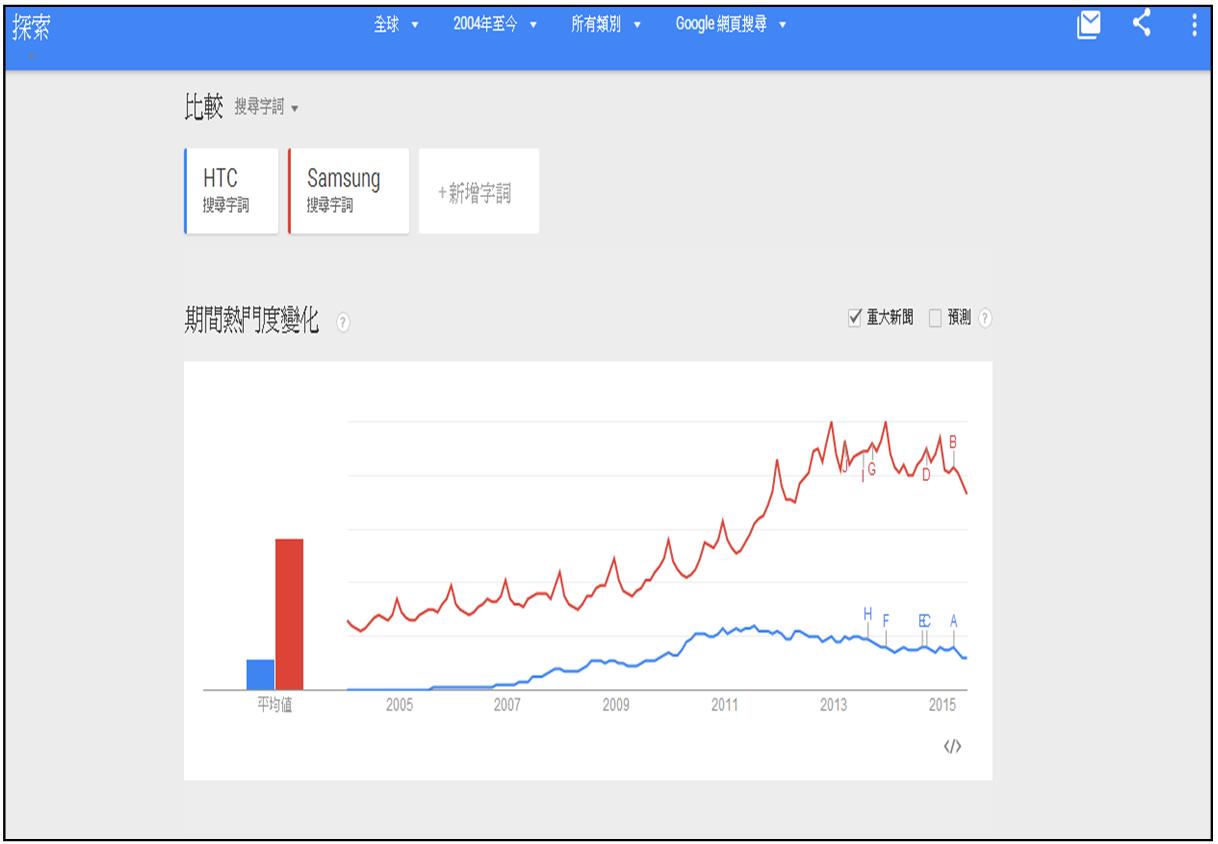Open the subscribe email icon
This screenshot has height=844, width=1218.
1088,25
